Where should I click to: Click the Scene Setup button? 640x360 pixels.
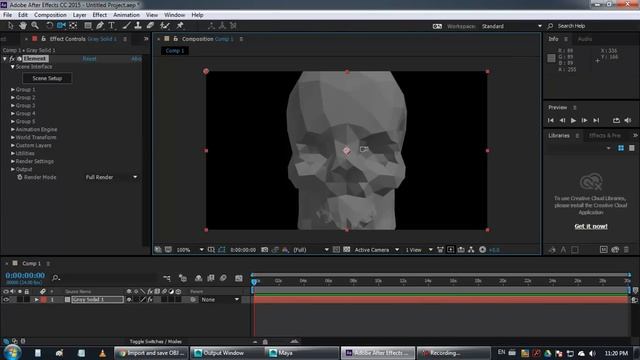(47, 78)
